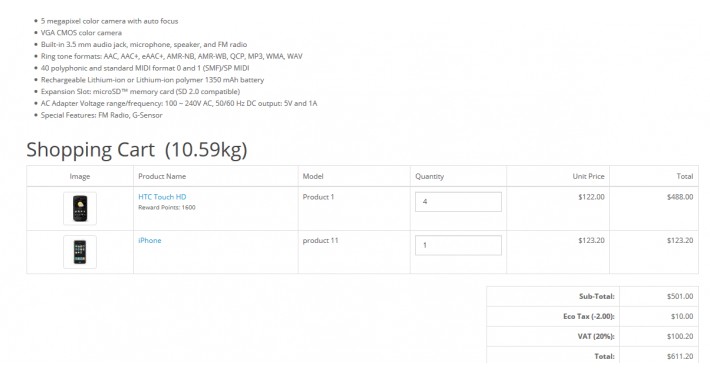
Task: Select the Reward Points: 1600 text
Action: 167,207
